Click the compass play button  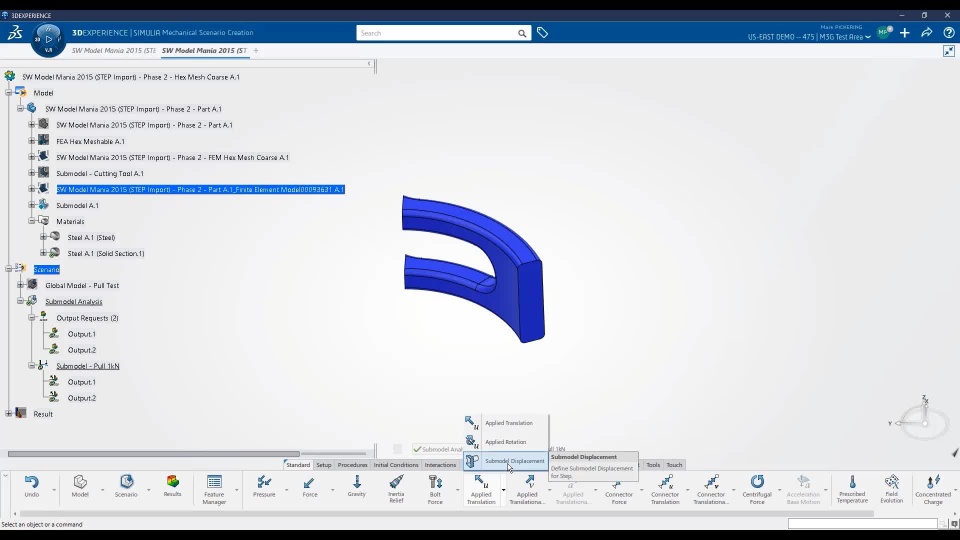(x=48, y=39)
